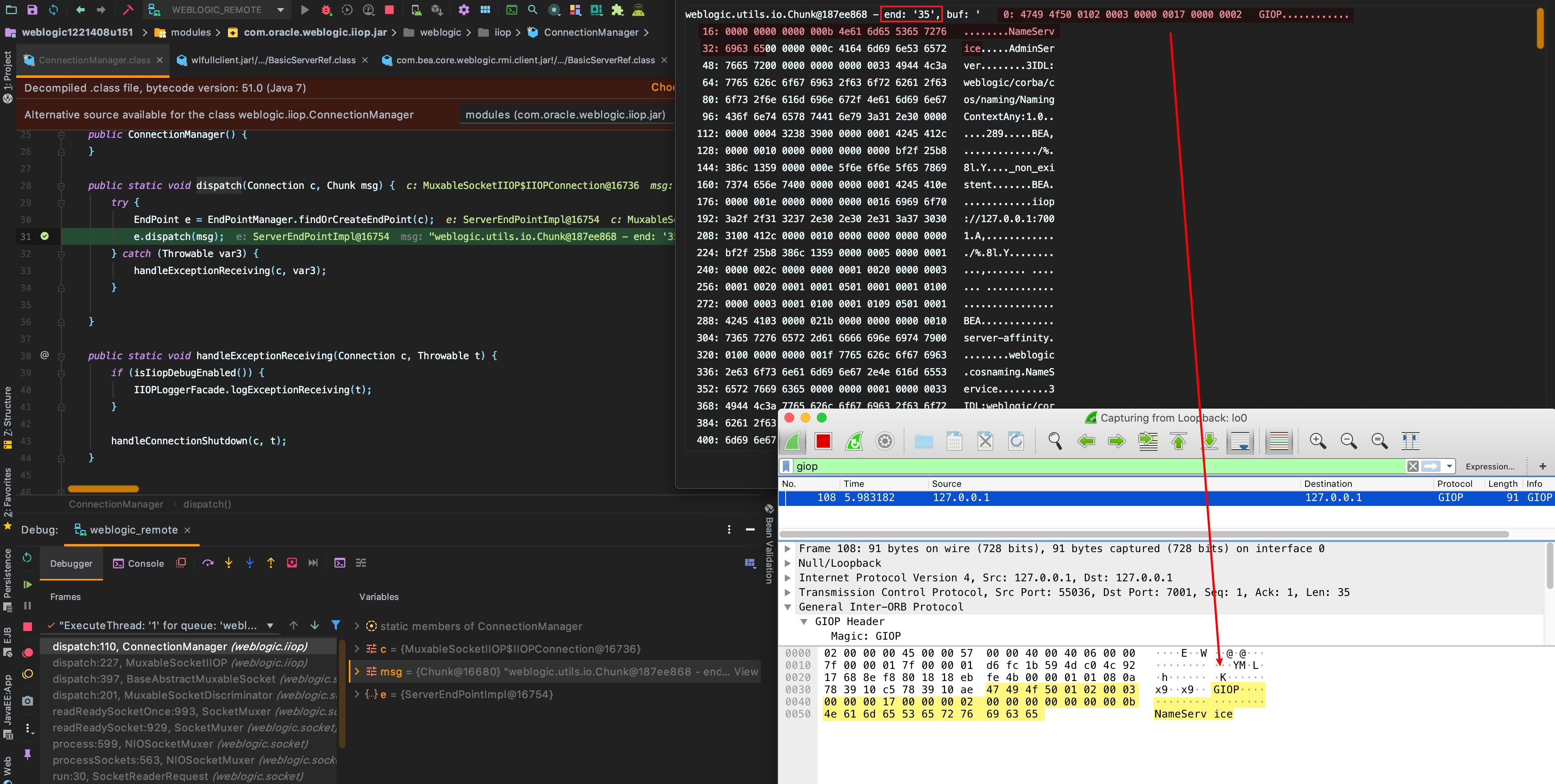Open Wireshark filter history dropdown arrow
The height and width of the screenshot is (784, 1555).
coord(1450,466)
